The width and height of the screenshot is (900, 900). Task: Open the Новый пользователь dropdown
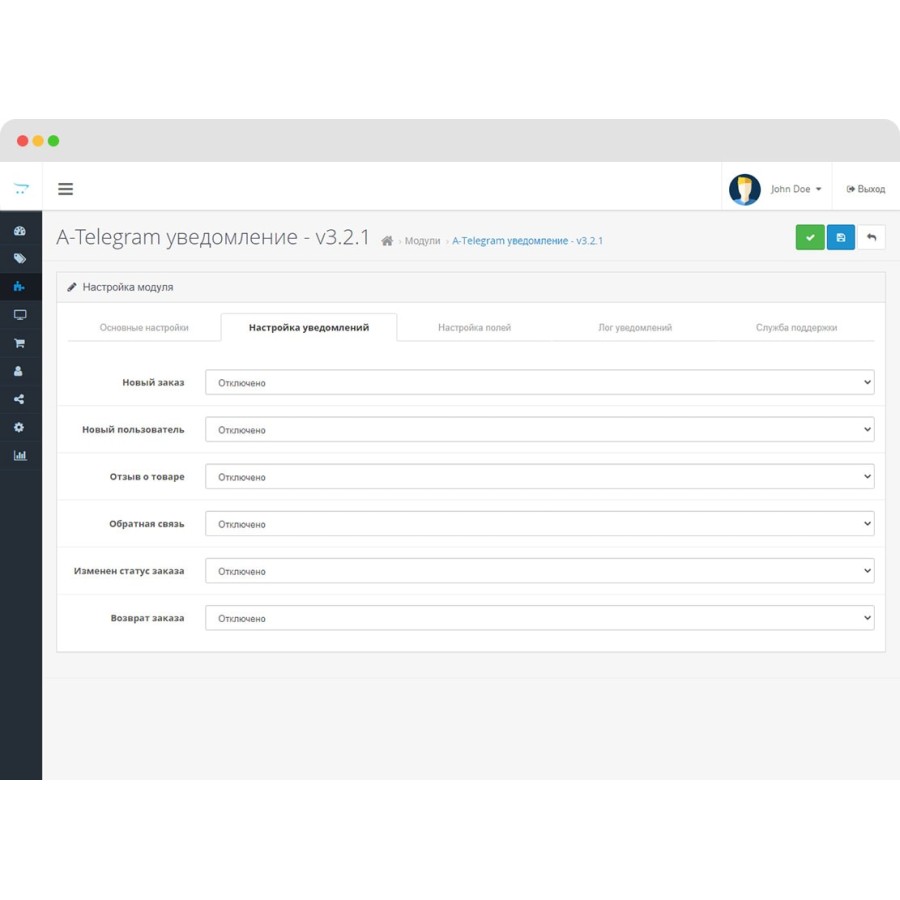(540, 429)
